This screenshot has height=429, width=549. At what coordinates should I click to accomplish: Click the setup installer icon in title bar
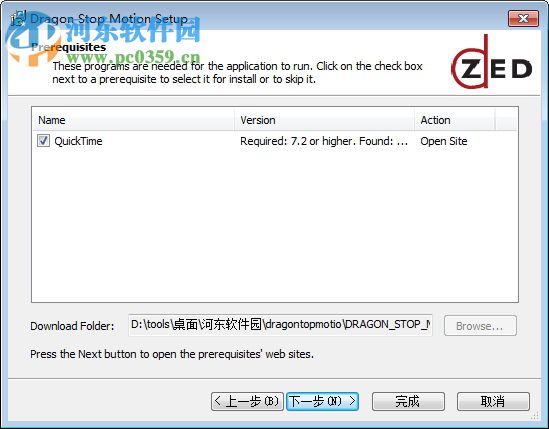point(18,18)
